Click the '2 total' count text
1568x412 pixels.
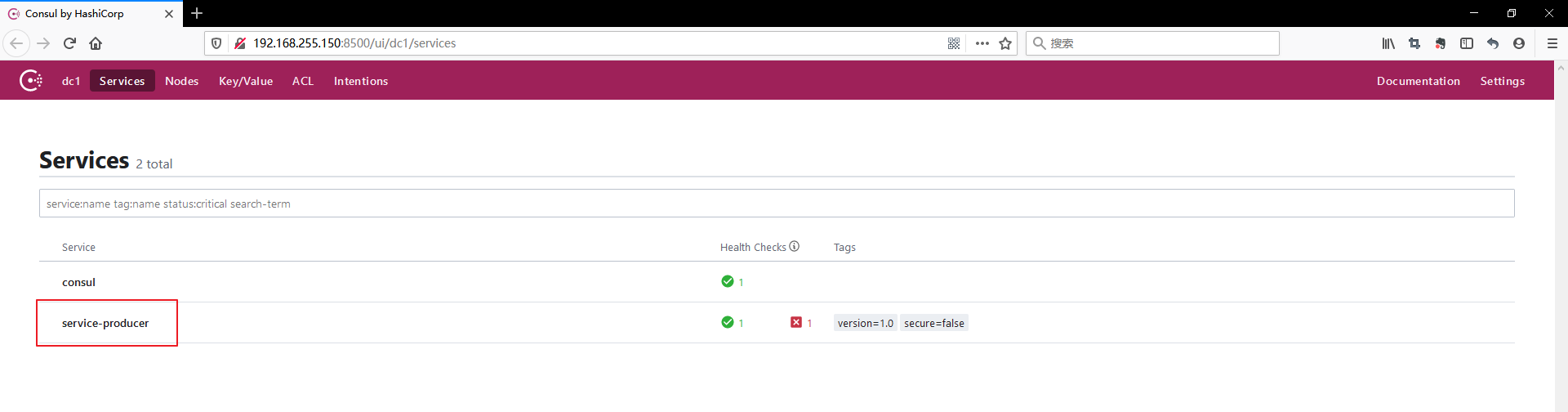[154, 163]
